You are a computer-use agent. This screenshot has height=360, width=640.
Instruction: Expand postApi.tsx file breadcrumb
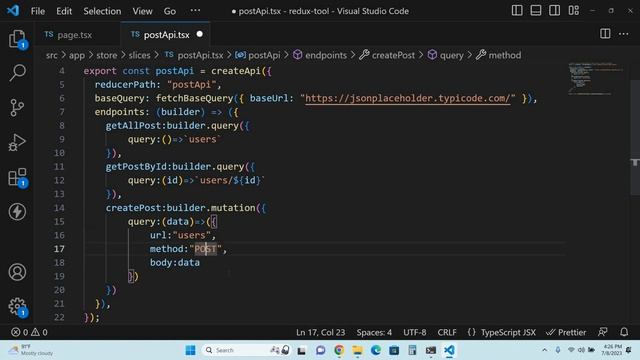pos(194,55)
